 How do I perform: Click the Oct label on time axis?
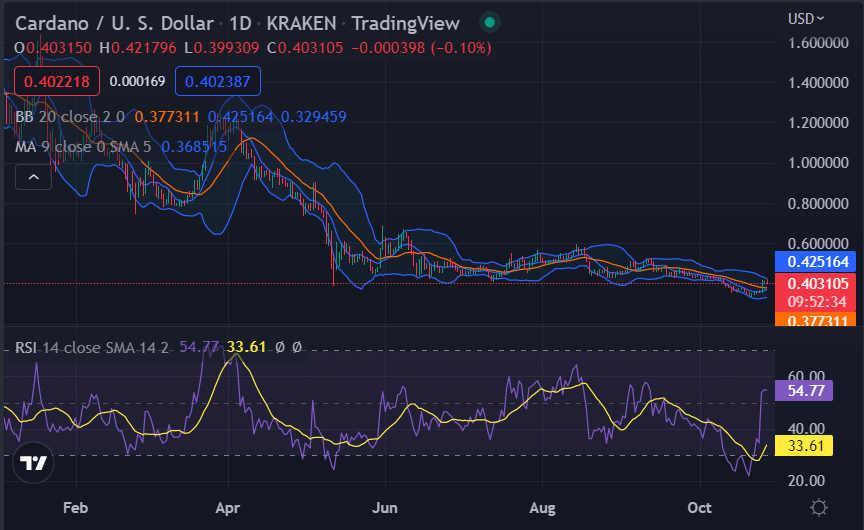pyautogui.click(x=699, y=507)
